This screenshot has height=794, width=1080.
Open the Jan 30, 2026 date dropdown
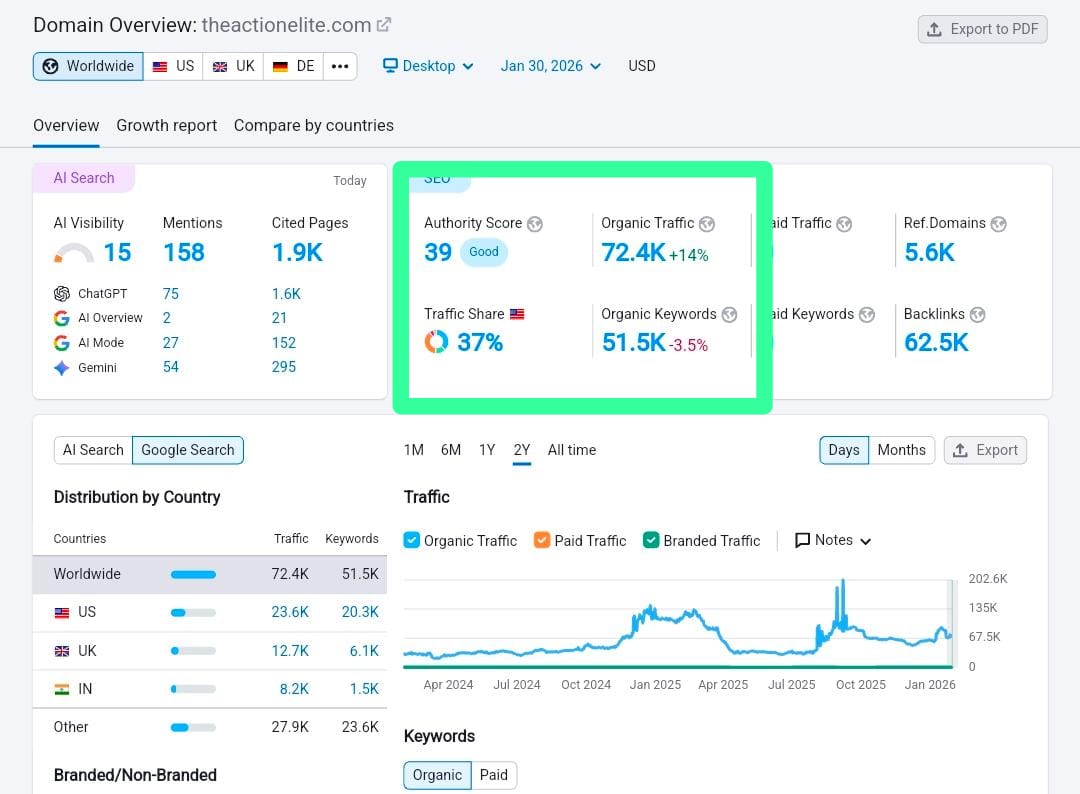tap(550, 66)
